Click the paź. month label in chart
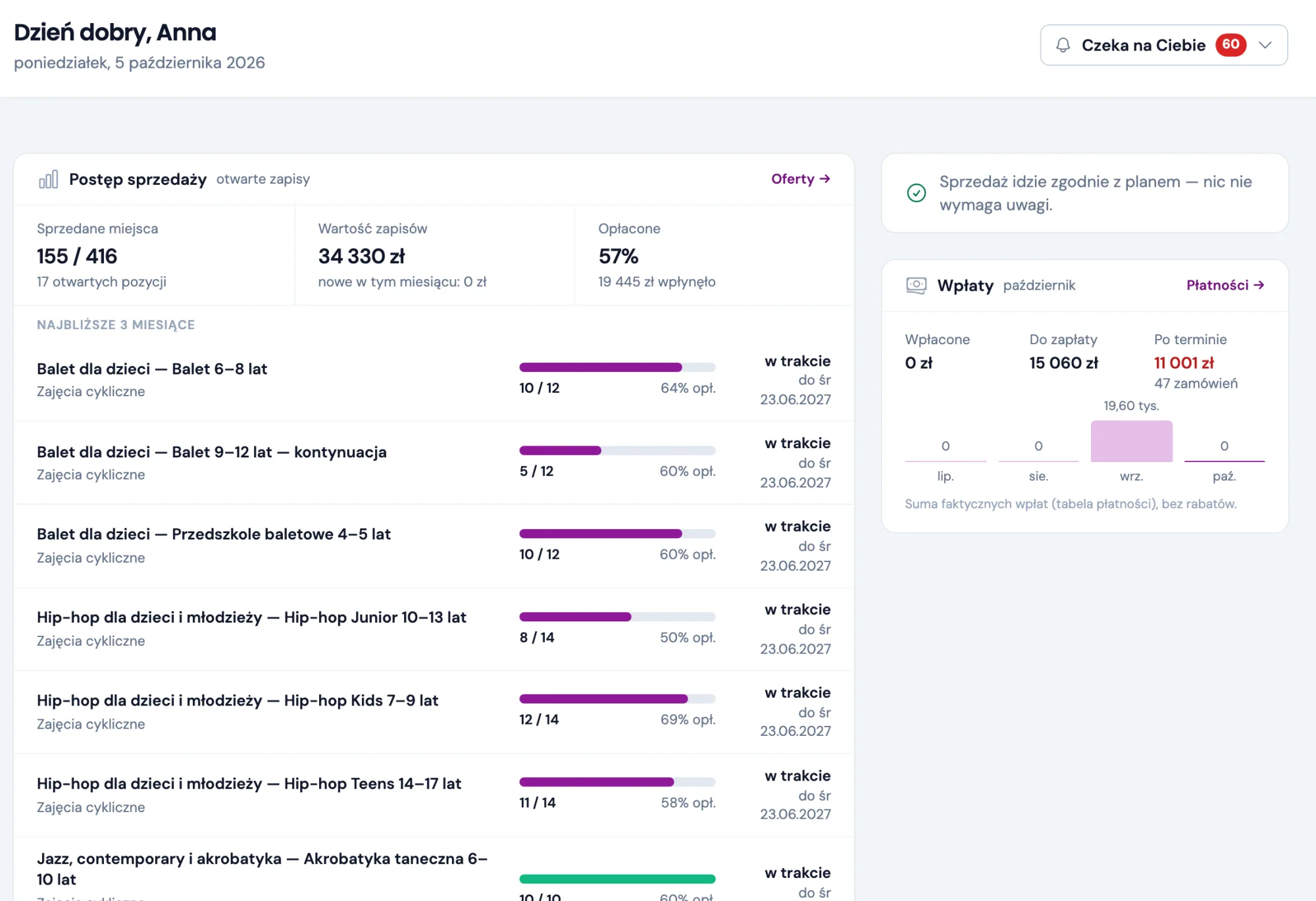 (1224, 476)
